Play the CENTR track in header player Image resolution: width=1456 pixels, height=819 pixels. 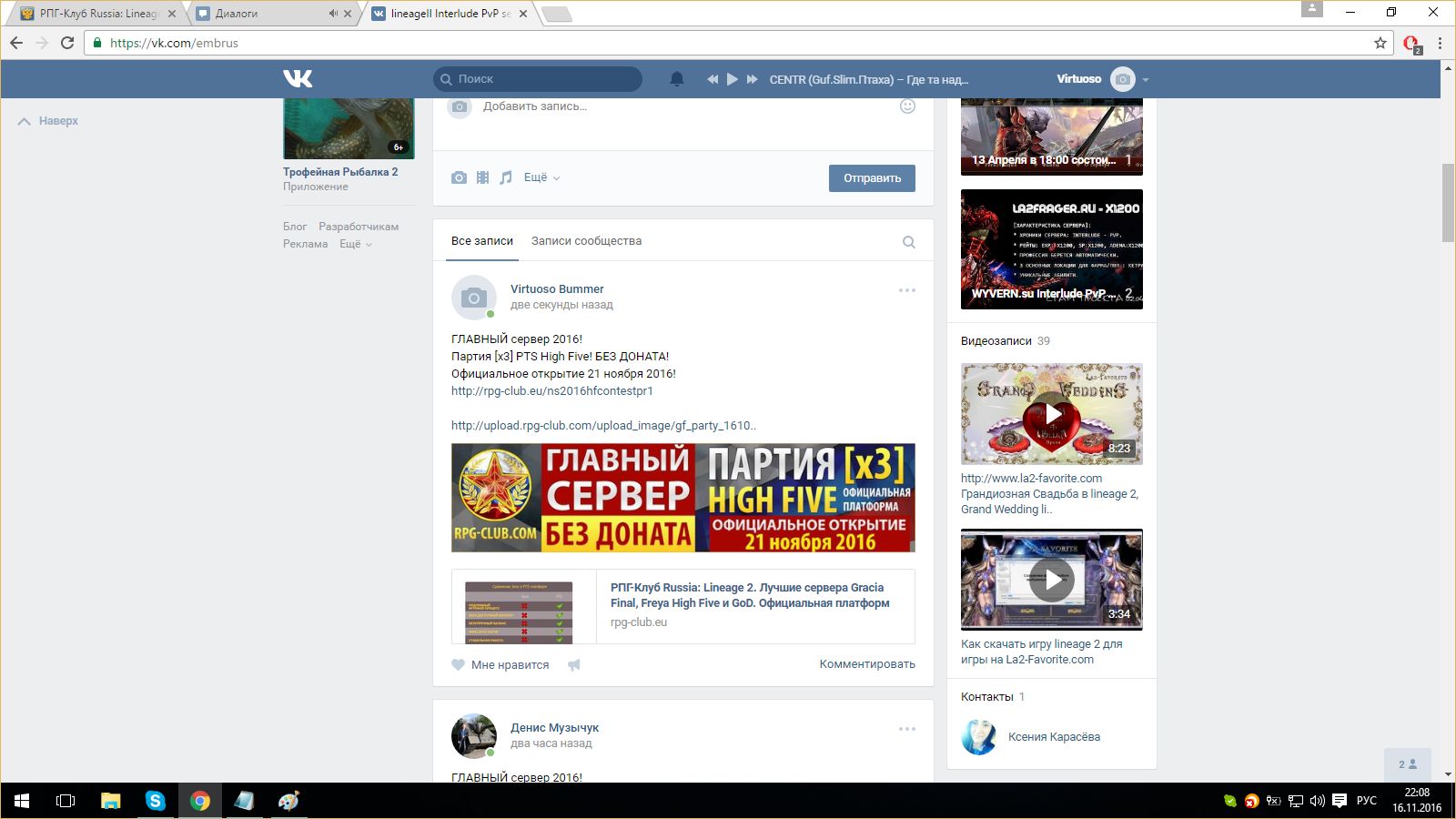732,79
